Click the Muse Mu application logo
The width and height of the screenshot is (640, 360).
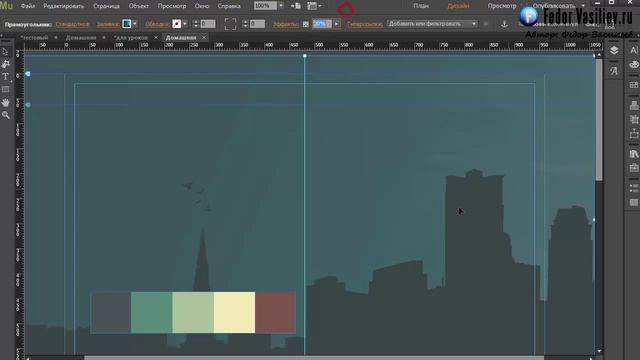point(6,5)
